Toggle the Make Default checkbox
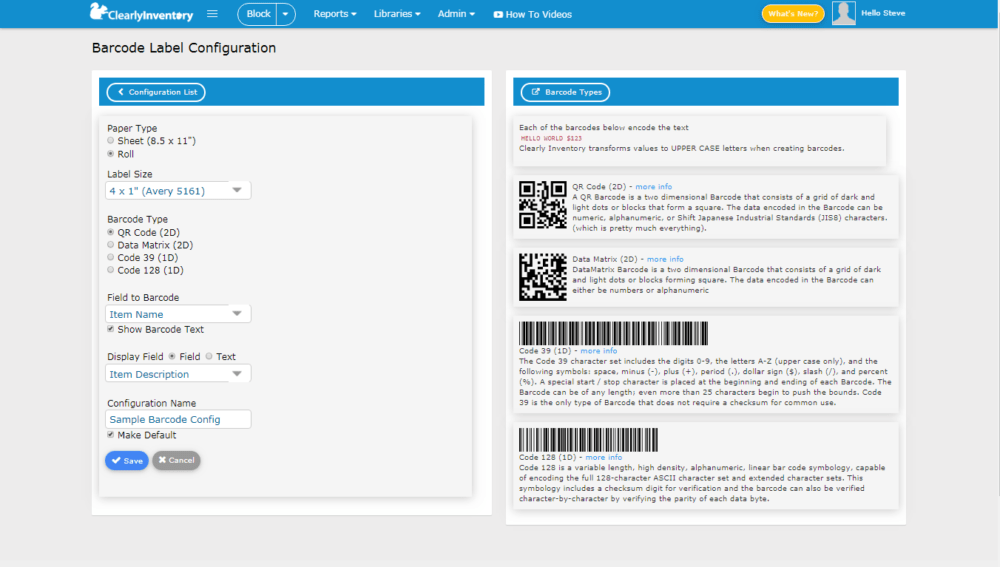The height and width of the screenshot is (567, 1000). [111, 435]
